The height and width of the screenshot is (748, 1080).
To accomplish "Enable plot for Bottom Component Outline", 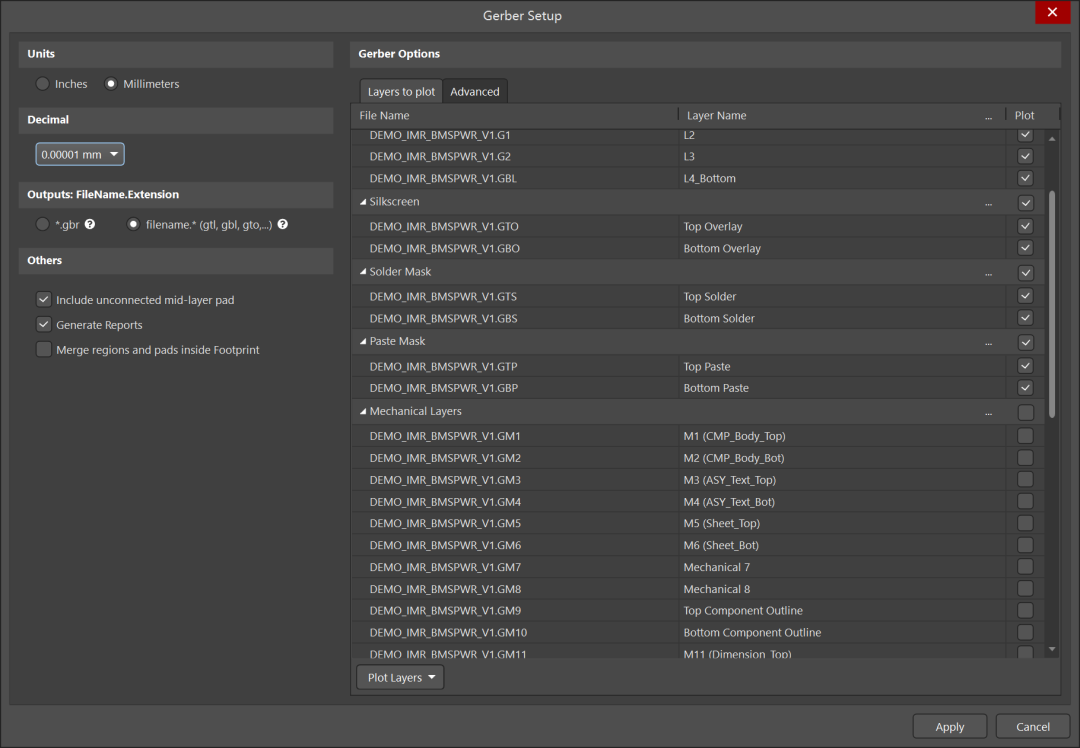I will coord(1025,632).
